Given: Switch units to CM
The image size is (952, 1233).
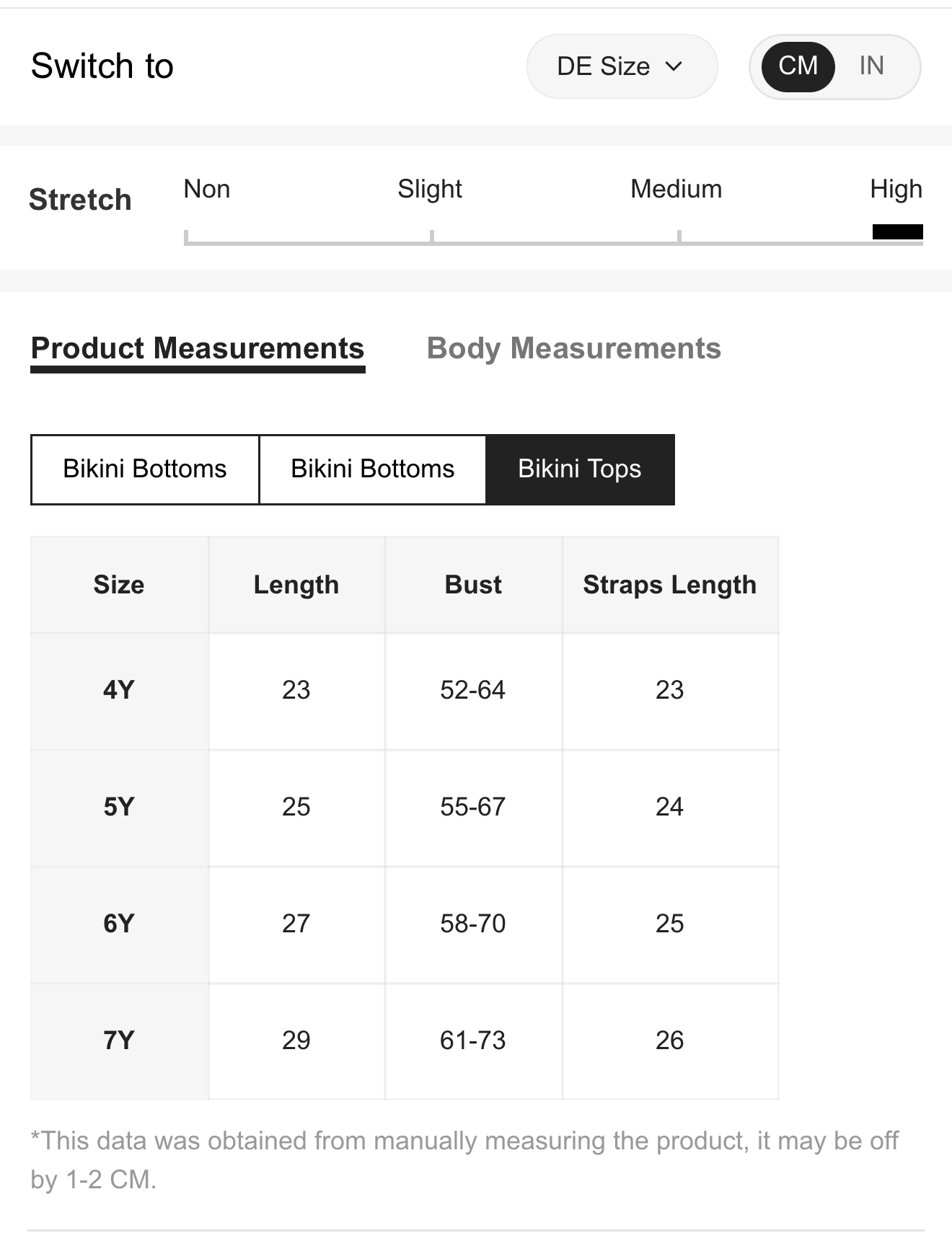Looking at the screenshot, I should coord(798,66).
